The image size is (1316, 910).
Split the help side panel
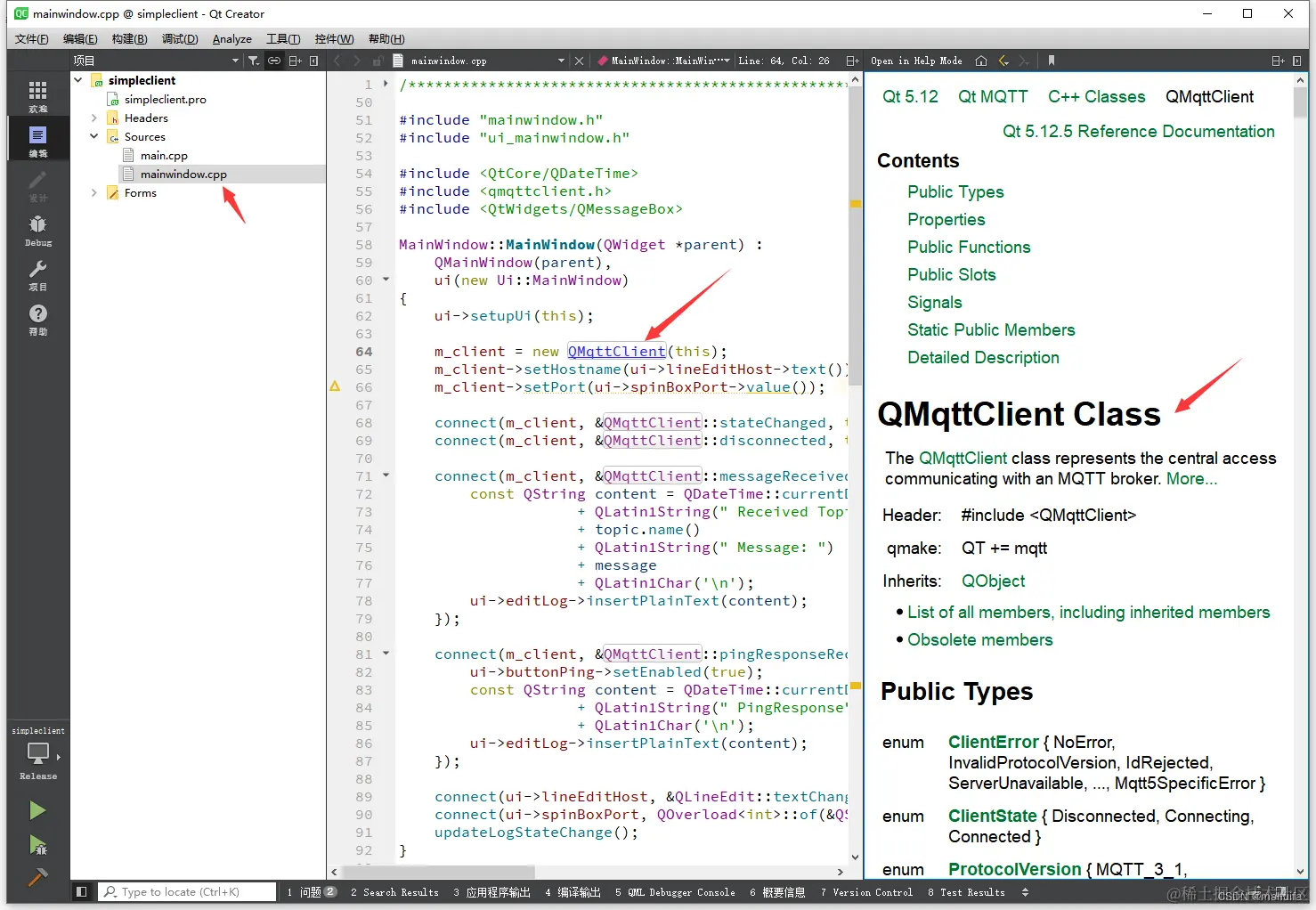coord(1278,61)
